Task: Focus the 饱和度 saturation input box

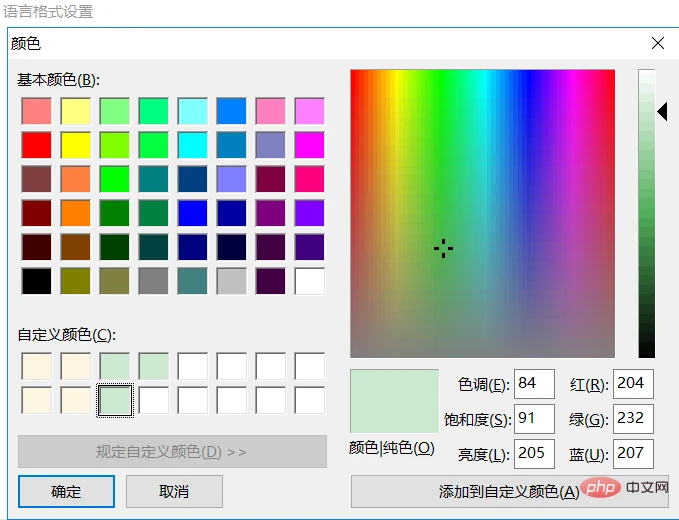Action: (533, 419)
